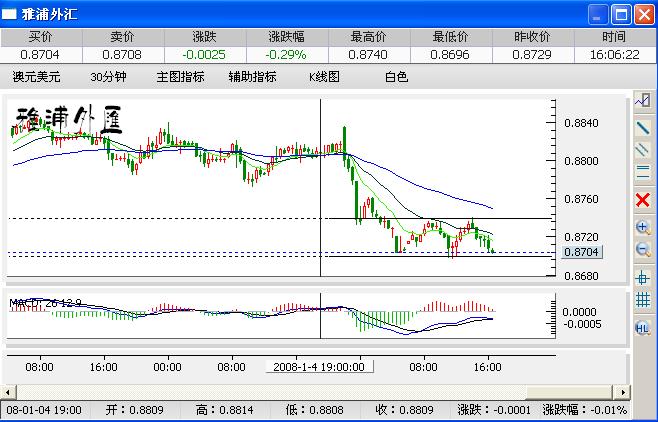Click the 昨收价 value 0.8729
The height and width of the screenshot is (422, 658).
(x=532, y=55)
